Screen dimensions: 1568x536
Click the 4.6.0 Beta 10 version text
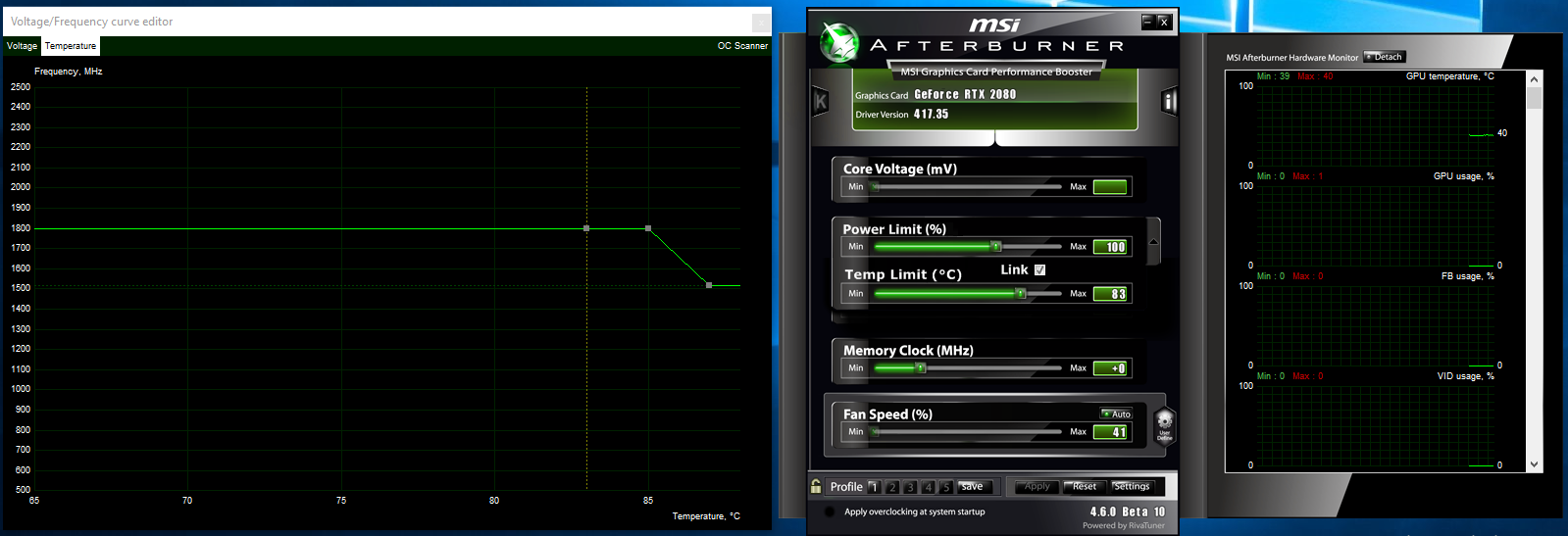pyautogui.click(x=1128, y=512)
